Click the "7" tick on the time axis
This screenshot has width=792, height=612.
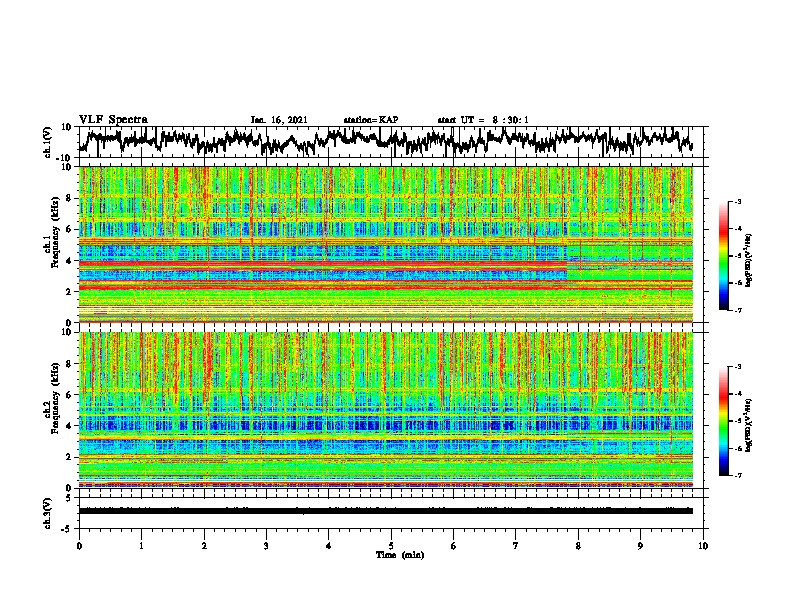point(516,546)
